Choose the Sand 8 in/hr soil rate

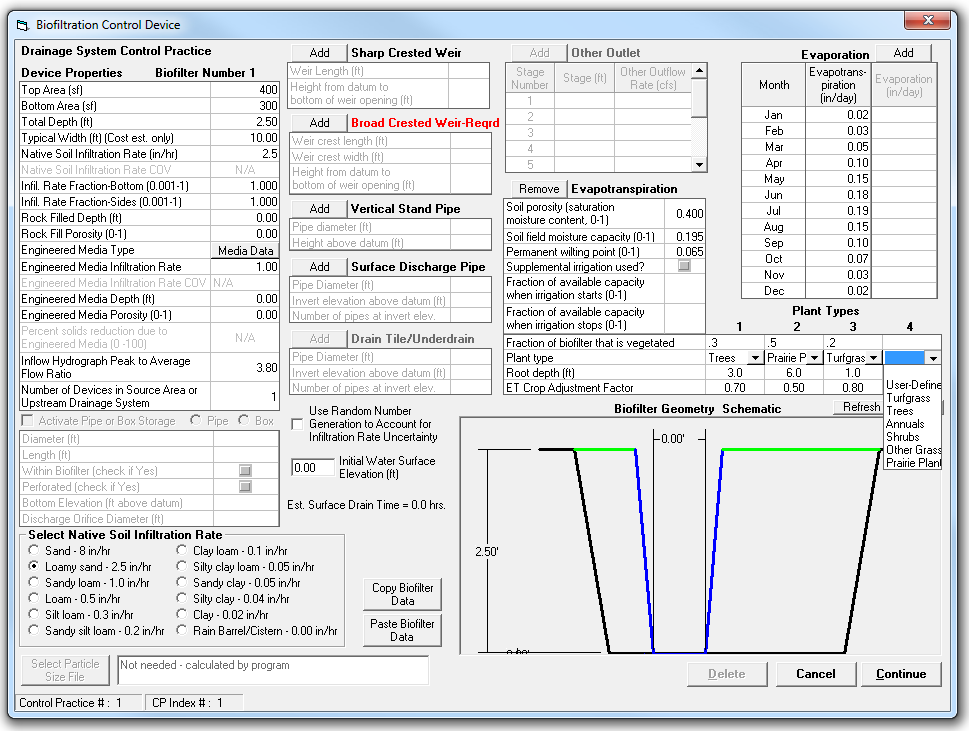34,550
